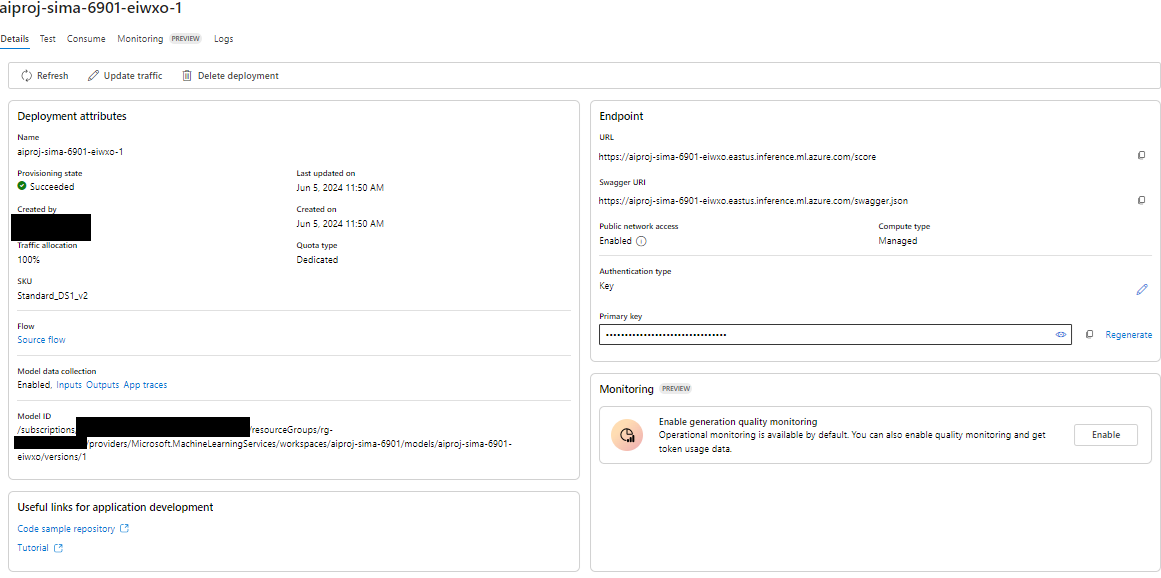Copy the Swagger URI
This screenshot has width=1161, height=578.
pyautogui.click(x=1141, y=200)
